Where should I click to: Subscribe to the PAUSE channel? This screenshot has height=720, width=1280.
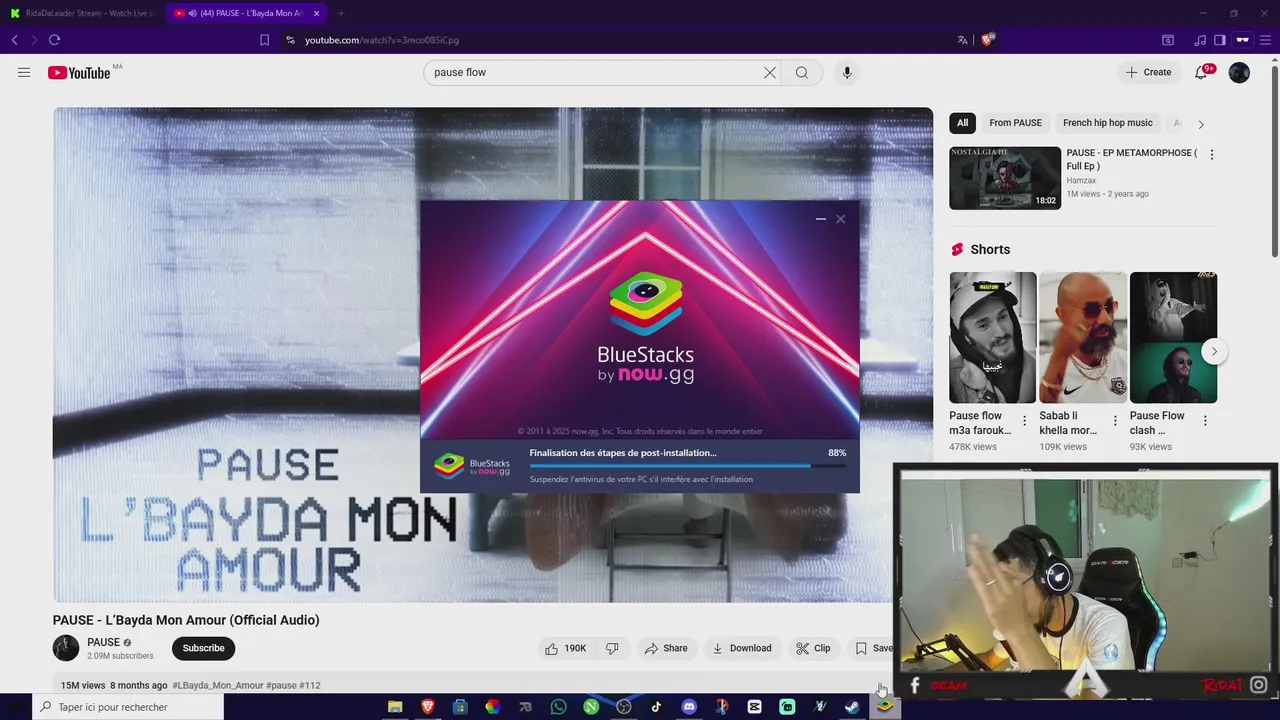[x=203, y=648]
